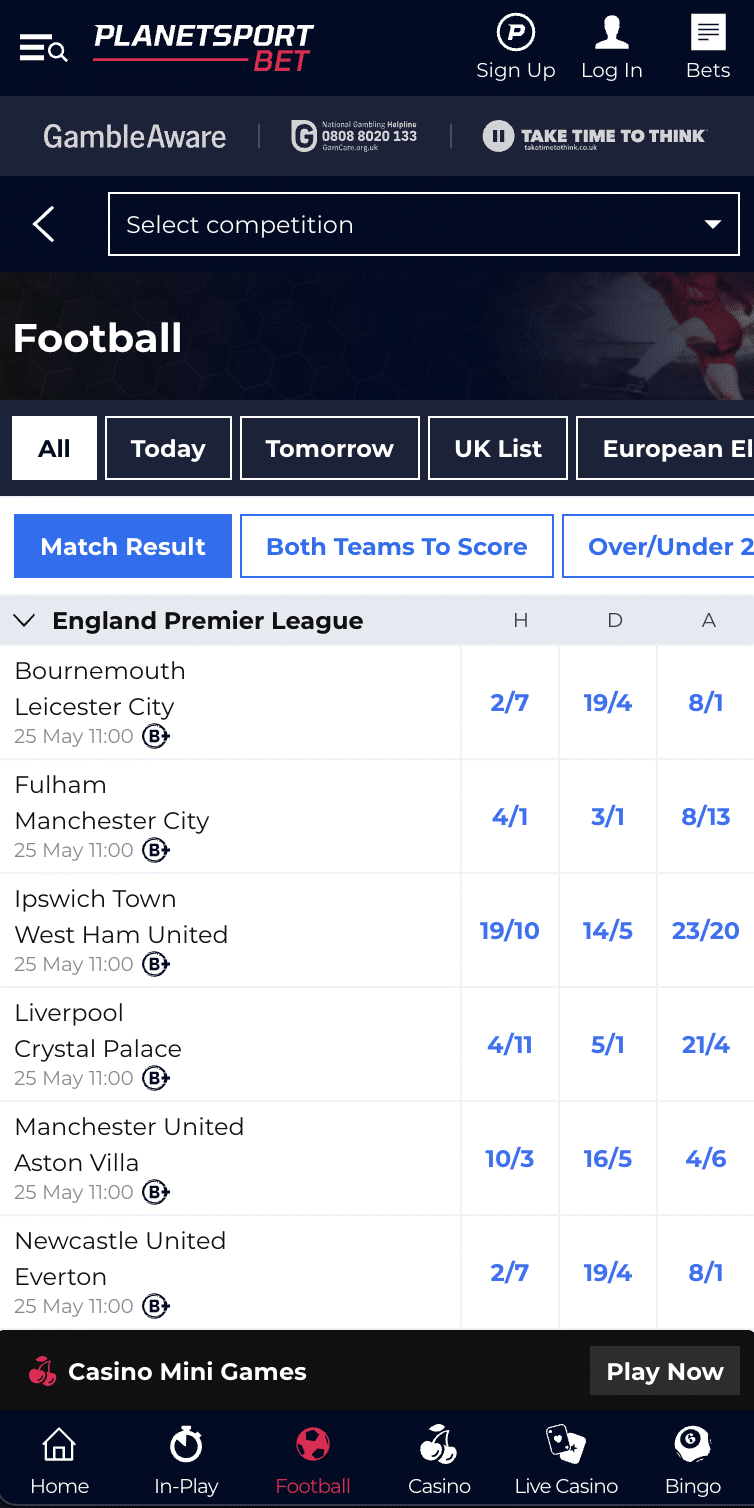Click the Take Time To Think pause icon
Image resolution: width=754 pixels, height=1508 pixels.
point(497,136)
